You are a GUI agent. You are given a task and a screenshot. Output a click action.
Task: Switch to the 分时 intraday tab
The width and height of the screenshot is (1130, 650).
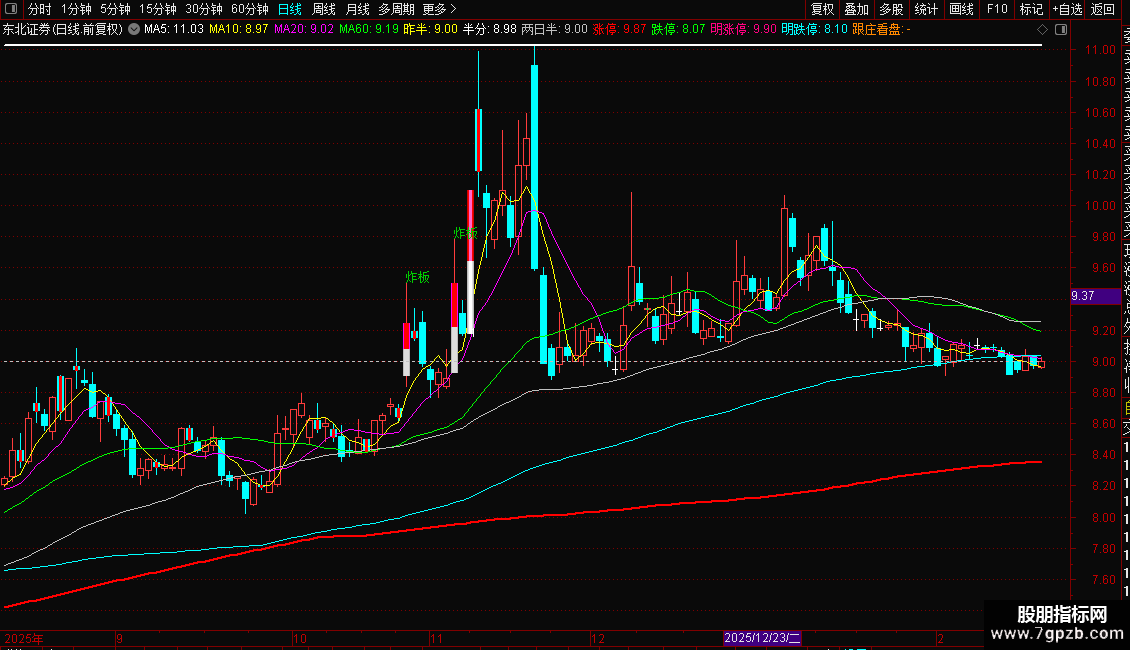point(40,9)
